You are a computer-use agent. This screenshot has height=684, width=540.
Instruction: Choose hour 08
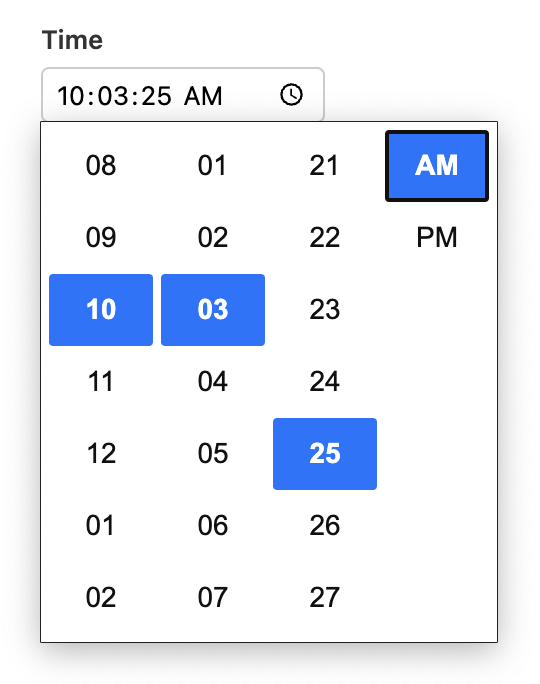[101, 166]
